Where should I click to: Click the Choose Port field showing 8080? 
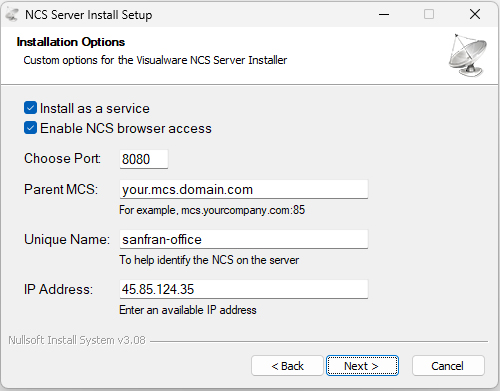pyautogui.click(x=144, y=159)
